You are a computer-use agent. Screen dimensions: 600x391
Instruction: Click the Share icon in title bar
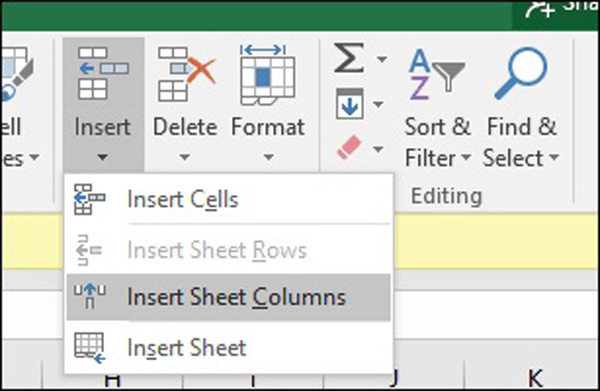pos(540,10)
